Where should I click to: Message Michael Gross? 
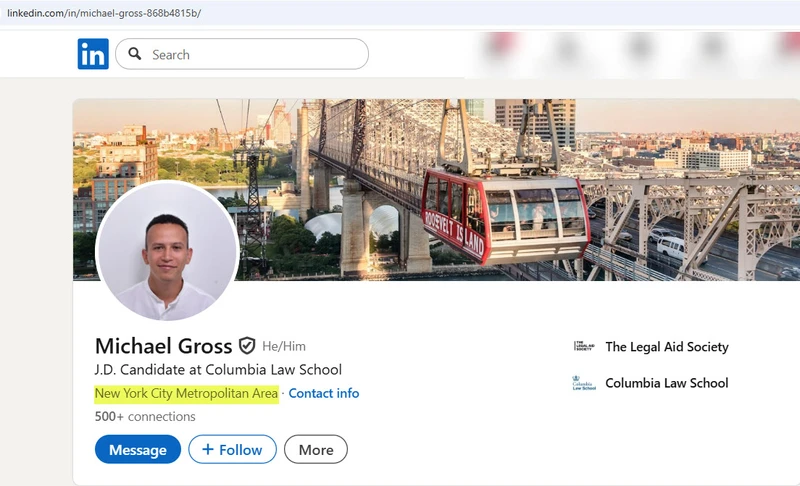point(138,450)
